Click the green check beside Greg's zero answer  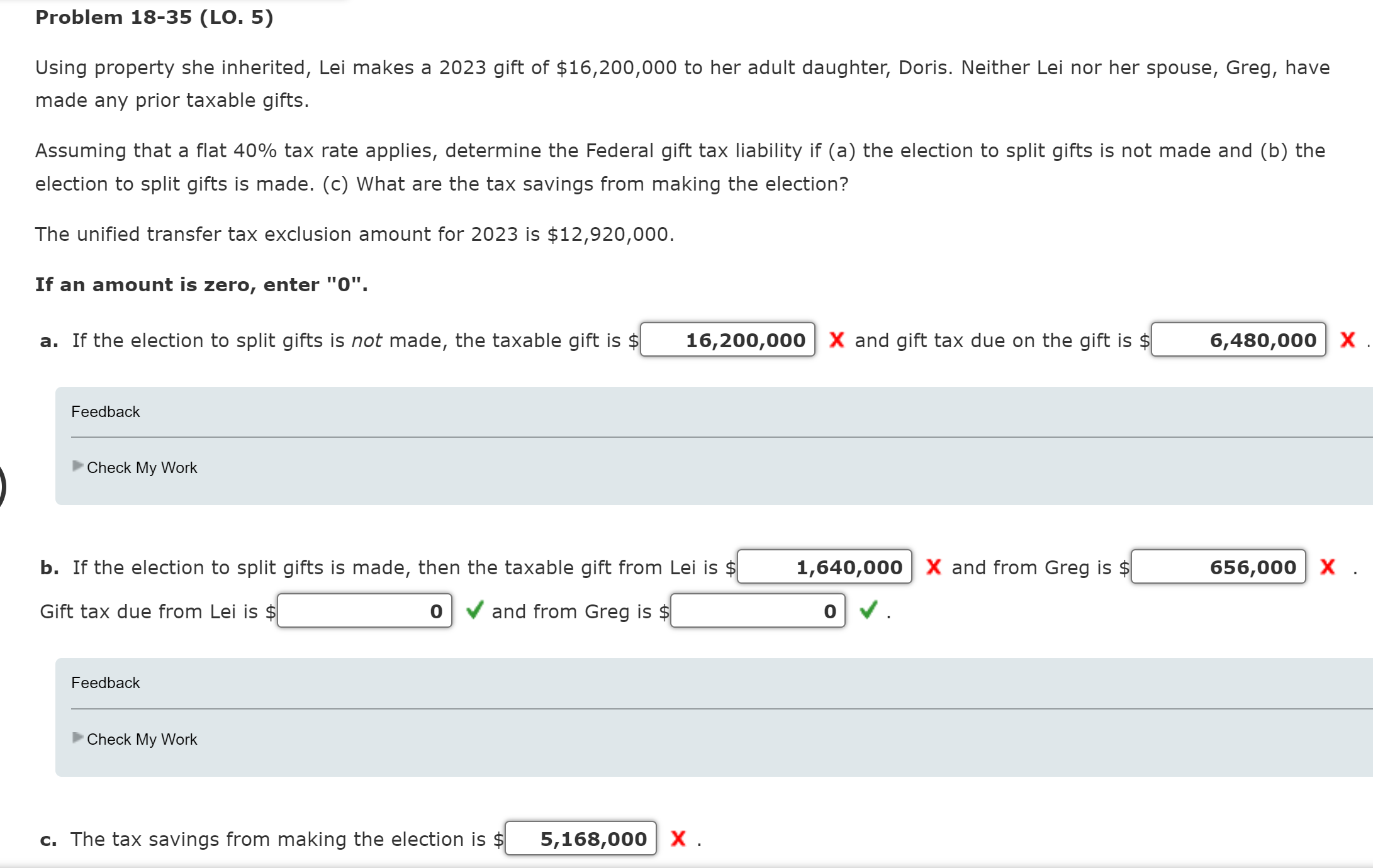[869, 610]
